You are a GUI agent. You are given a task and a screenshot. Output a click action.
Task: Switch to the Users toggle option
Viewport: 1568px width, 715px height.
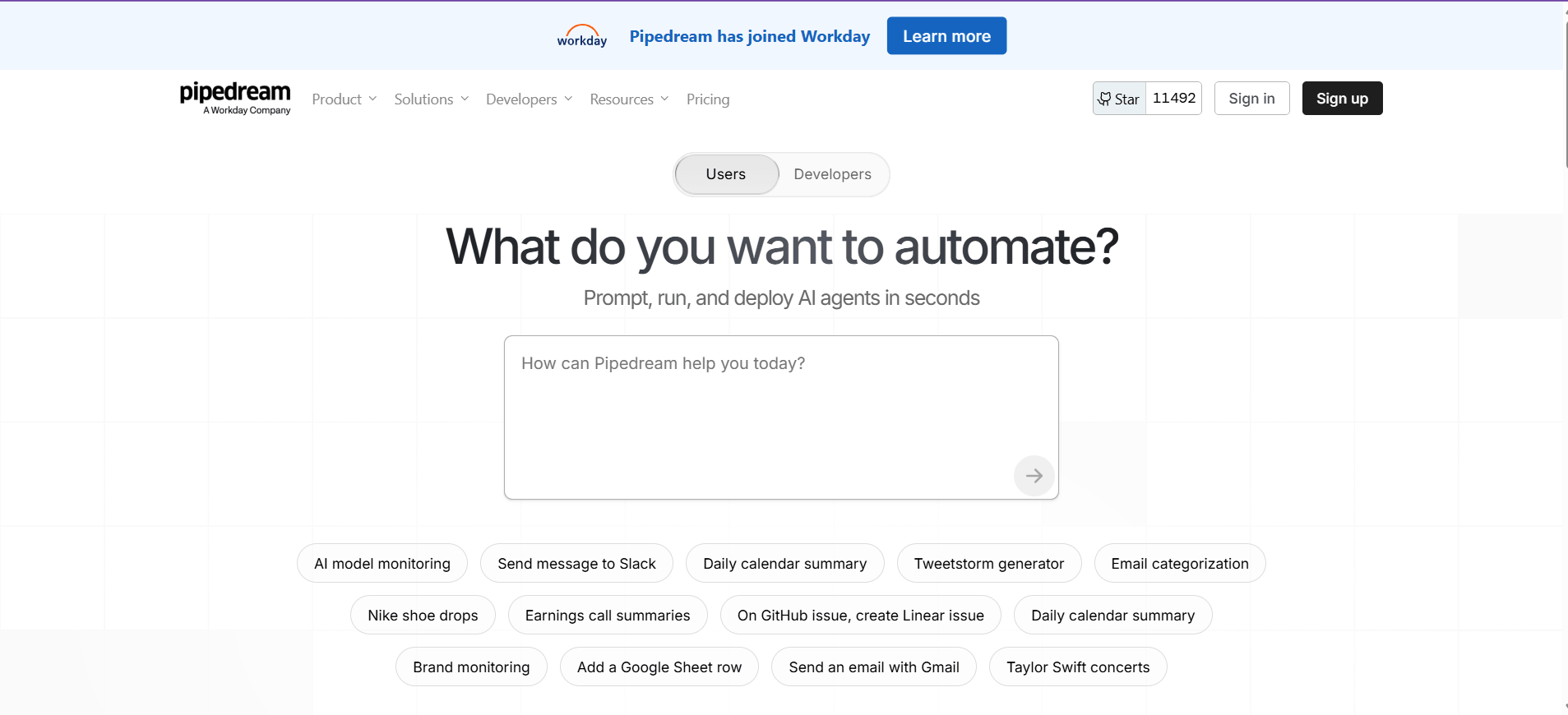[726, 174]
